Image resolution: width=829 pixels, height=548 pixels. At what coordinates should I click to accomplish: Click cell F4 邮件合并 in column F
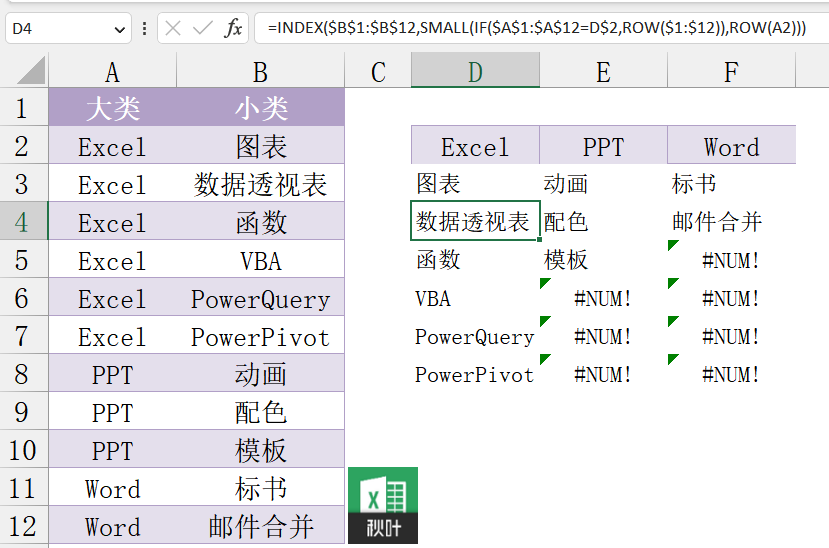(x=731, y=221)
